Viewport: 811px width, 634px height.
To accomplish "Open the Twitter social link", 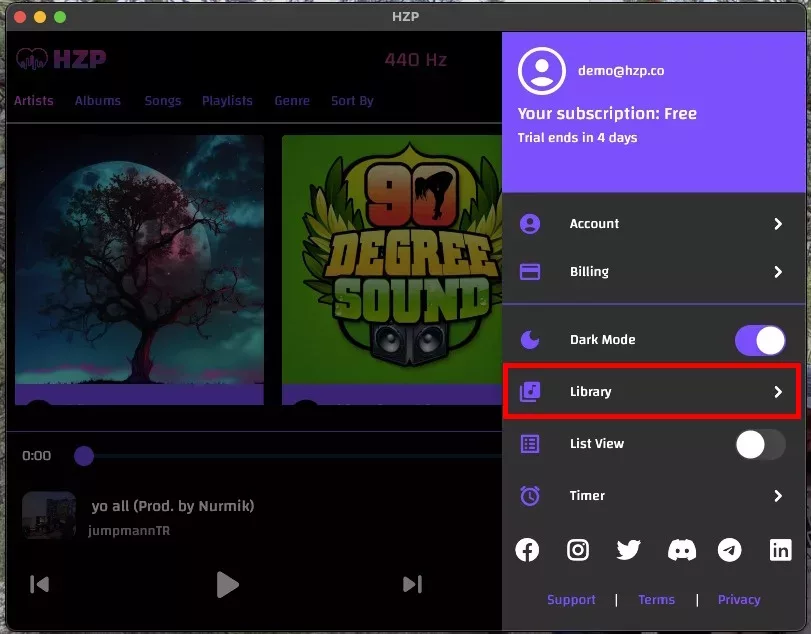I will pyautogui.click(x=628, y=550).
